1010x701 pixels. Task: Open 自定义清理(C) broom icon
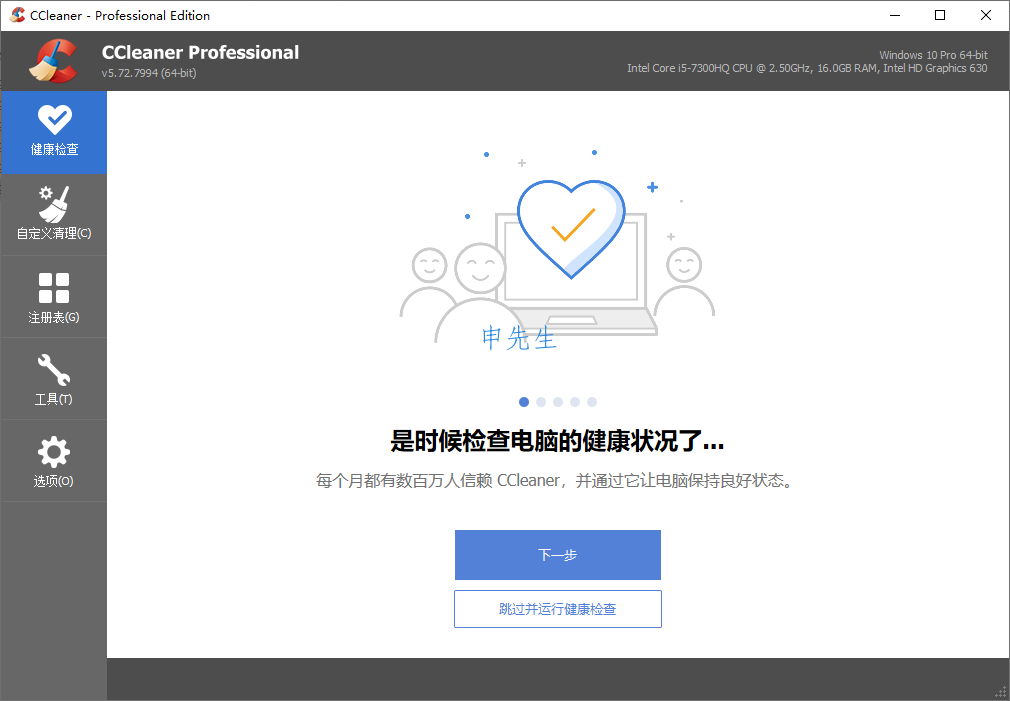(x=54, y=214)
